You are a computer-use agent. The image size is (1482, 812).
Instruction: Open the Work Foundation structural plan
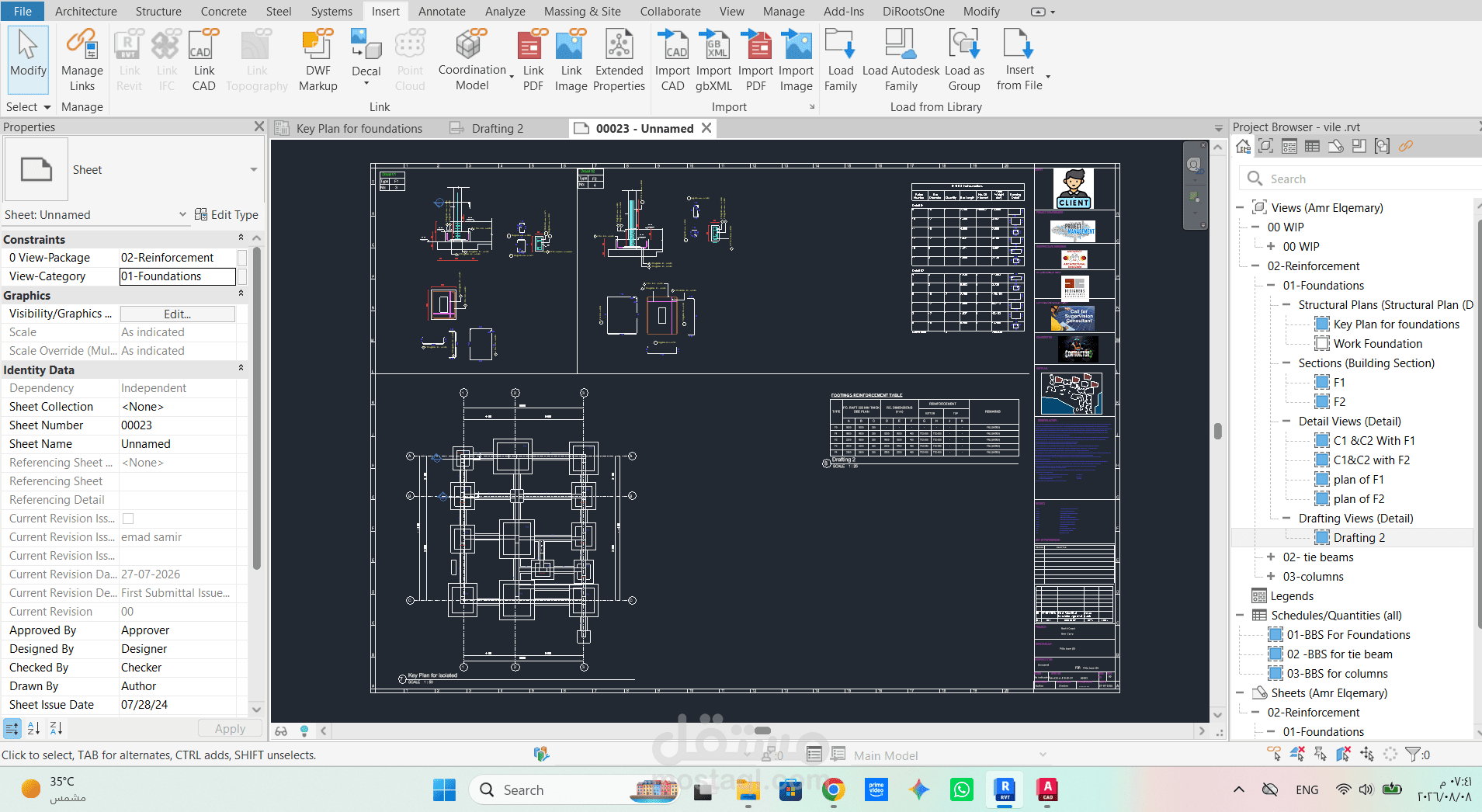[x=1377, y=343]
